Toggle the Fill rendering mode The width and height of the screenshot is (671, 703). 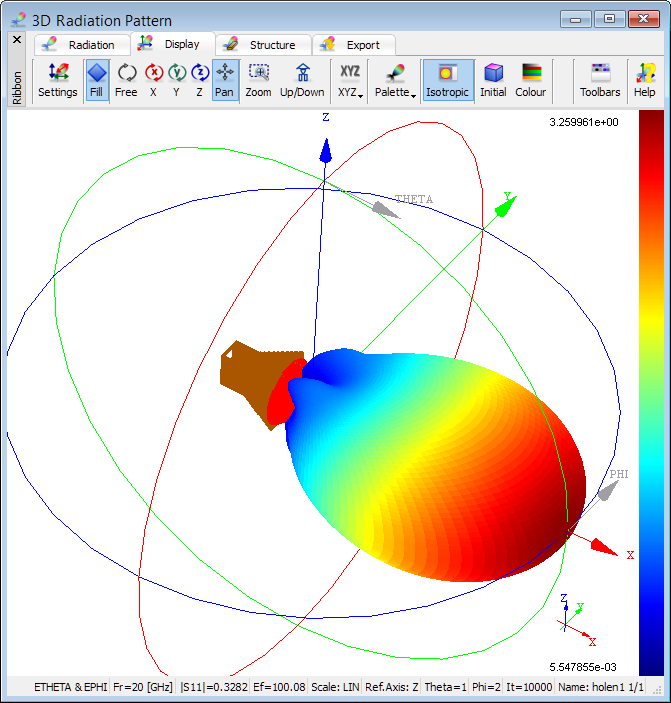pos(97,80)
